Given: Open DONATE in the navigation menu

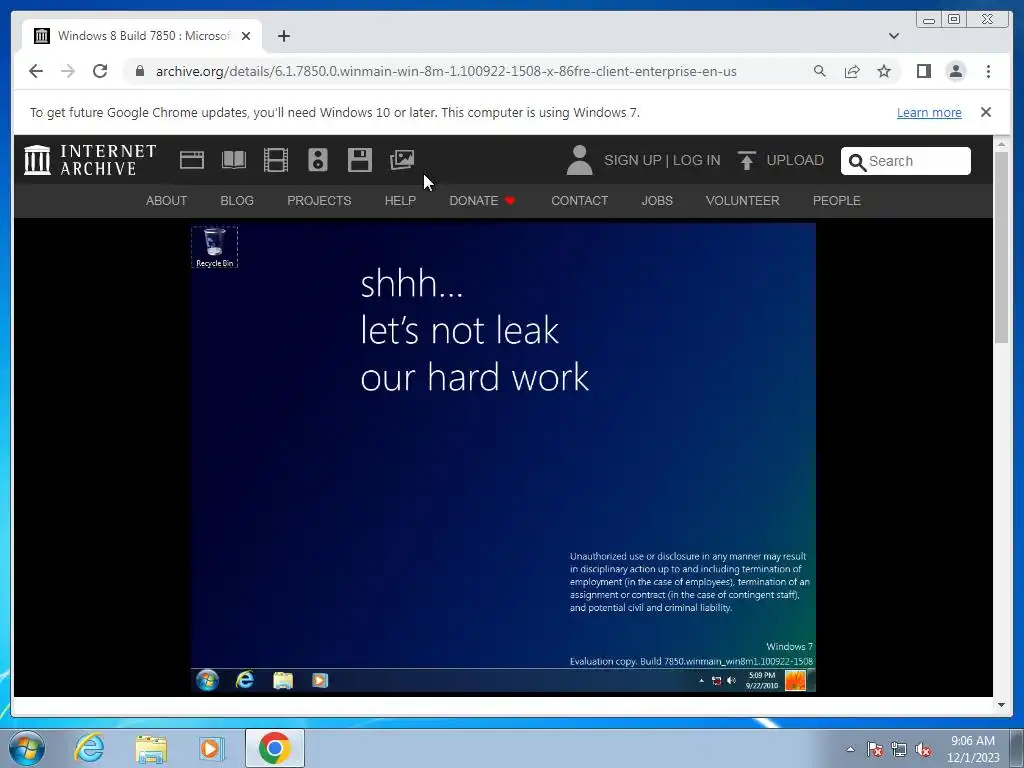Looking at the screenshot, I should pyautogui.click(x=482, y=200).
